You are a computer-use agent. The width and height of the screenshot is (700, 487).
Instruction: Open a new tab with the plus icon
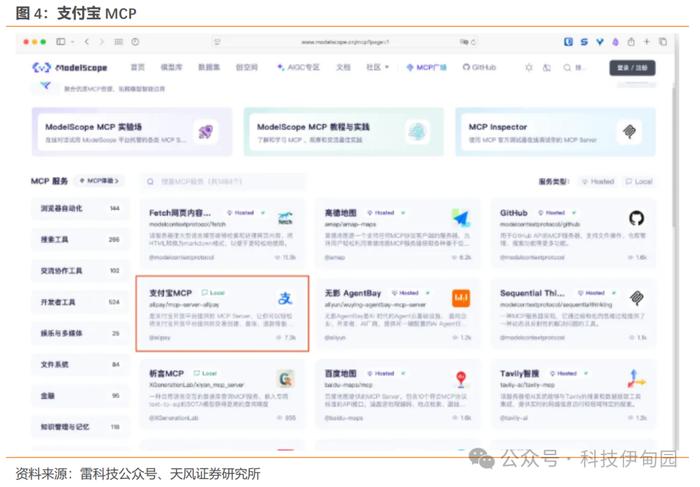tap(646, 42)
